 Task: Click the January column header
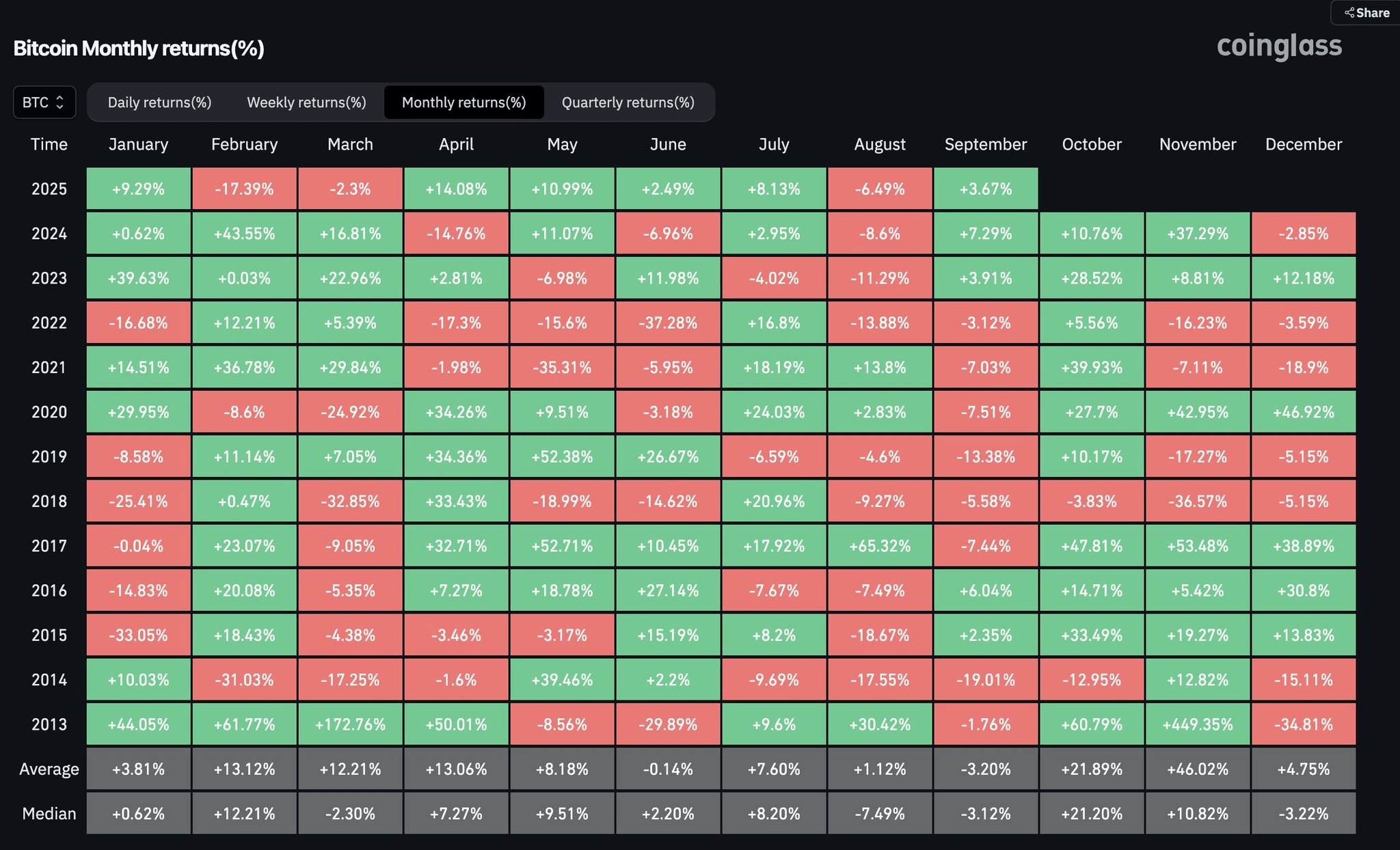pyautogui.click(x=138, y=145)
